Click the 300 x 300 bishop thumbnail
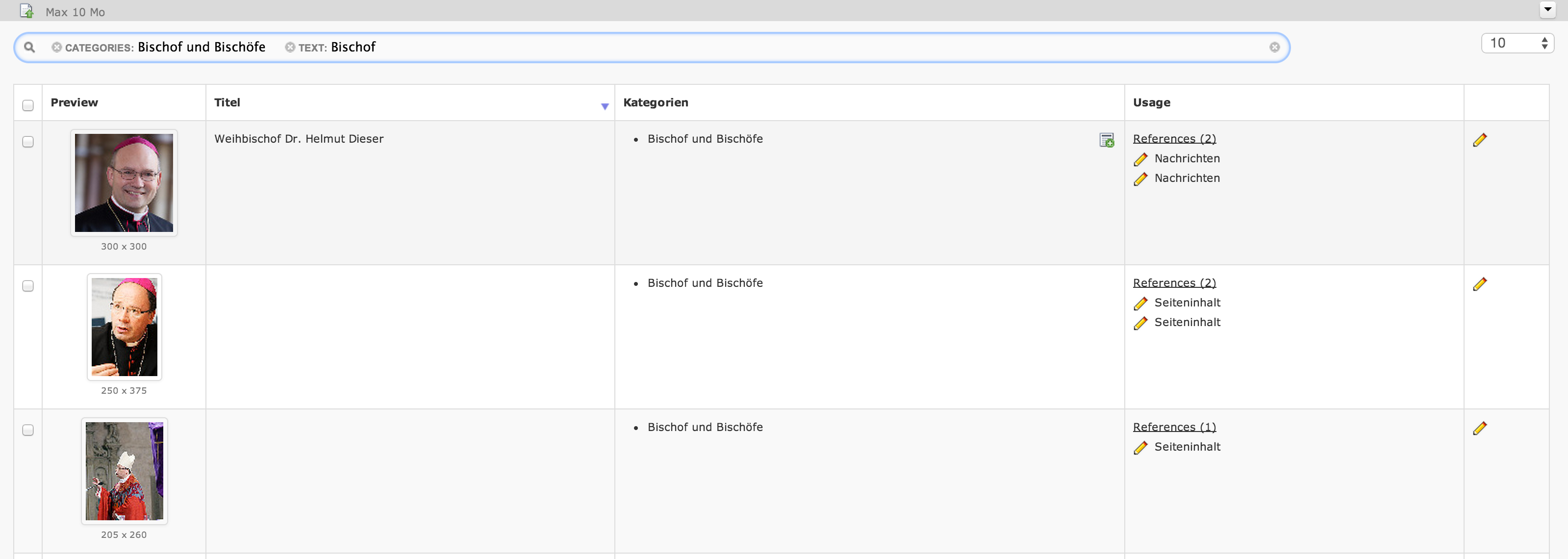Viewport: 1568px width, 559px height. coord(124,183)
